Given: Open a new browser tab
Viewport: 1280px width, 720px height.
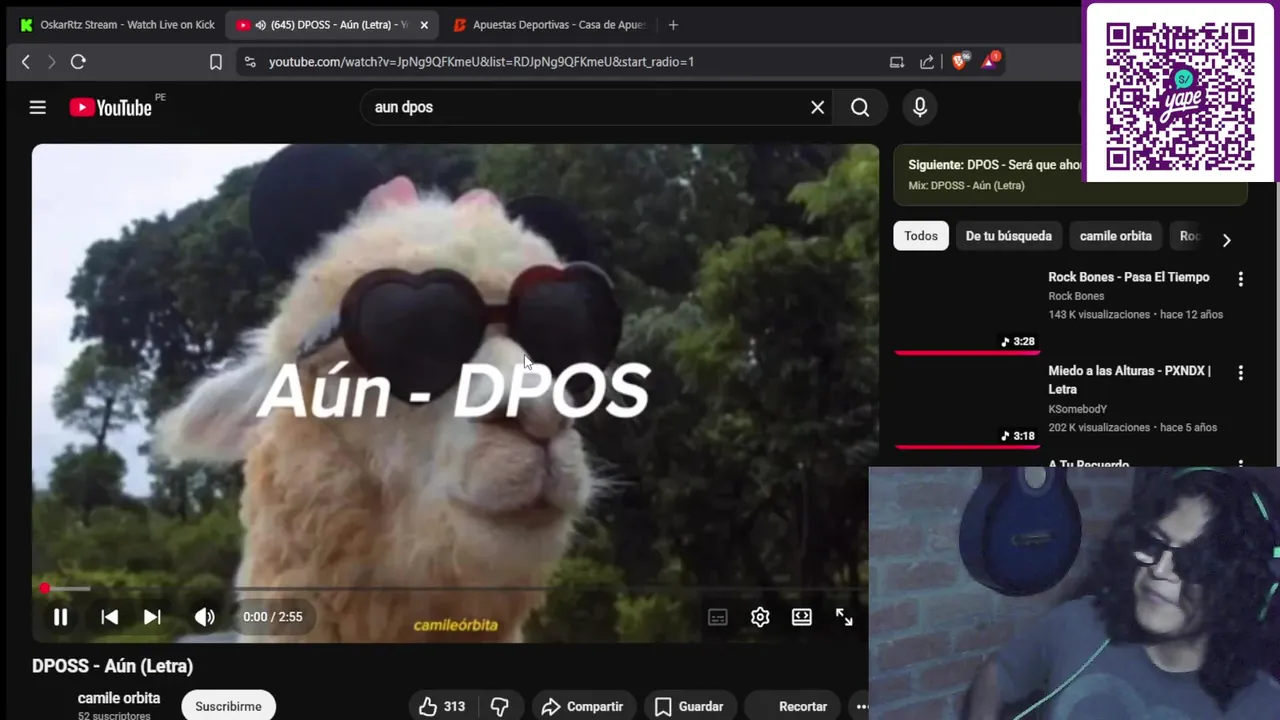Looking at the screenshot, I should 673,25.
